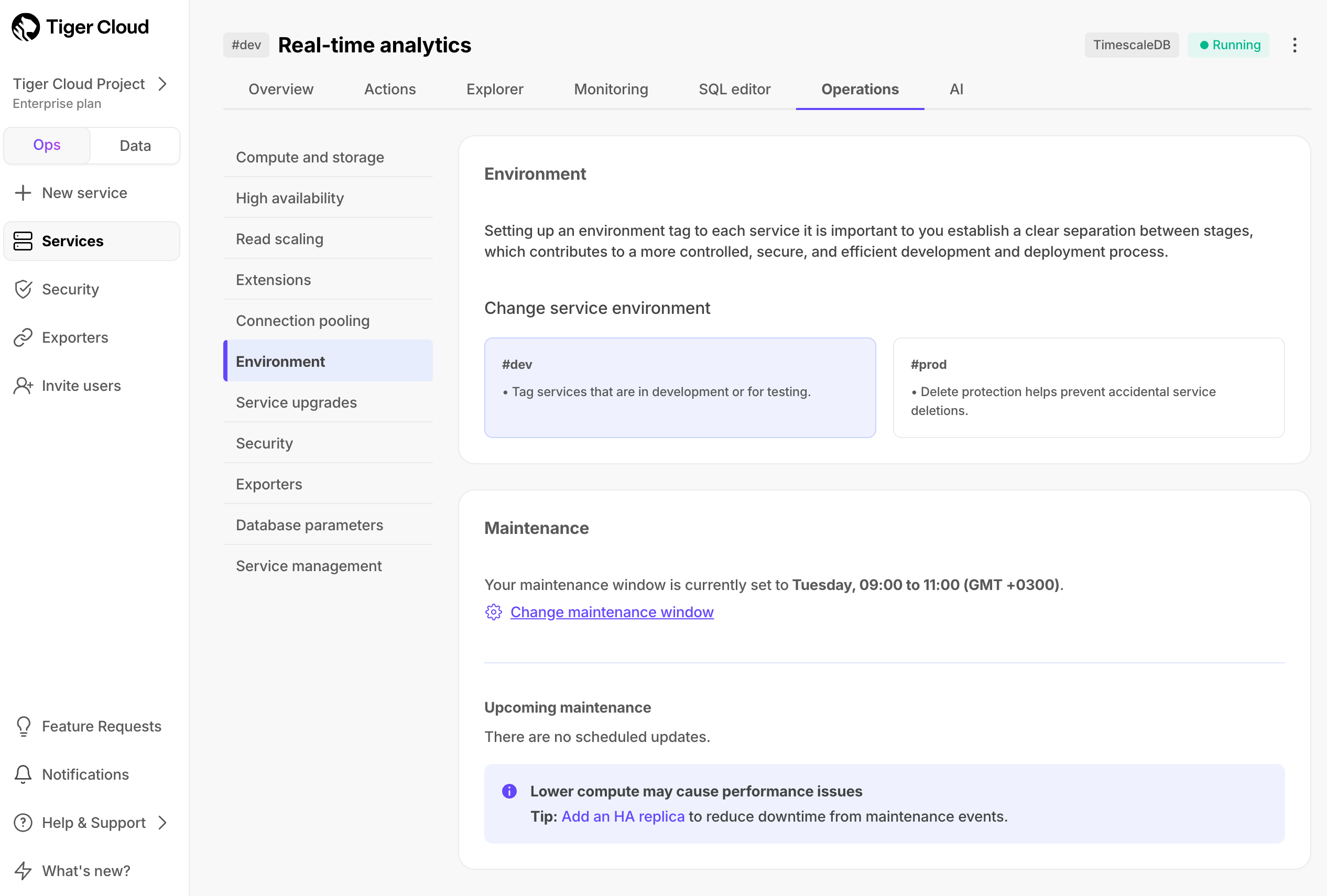Open Service management settings
This screenshot has height=896, width=1327.
point(328,566)
